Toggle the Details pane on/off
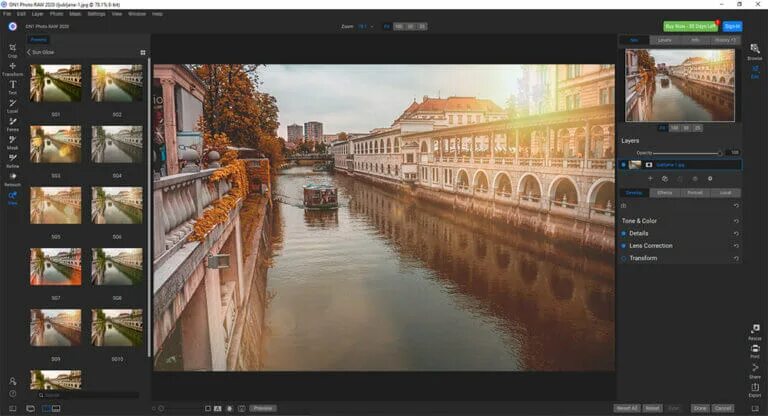Viewport: 768px width, 416px height. tap(624, 234)
